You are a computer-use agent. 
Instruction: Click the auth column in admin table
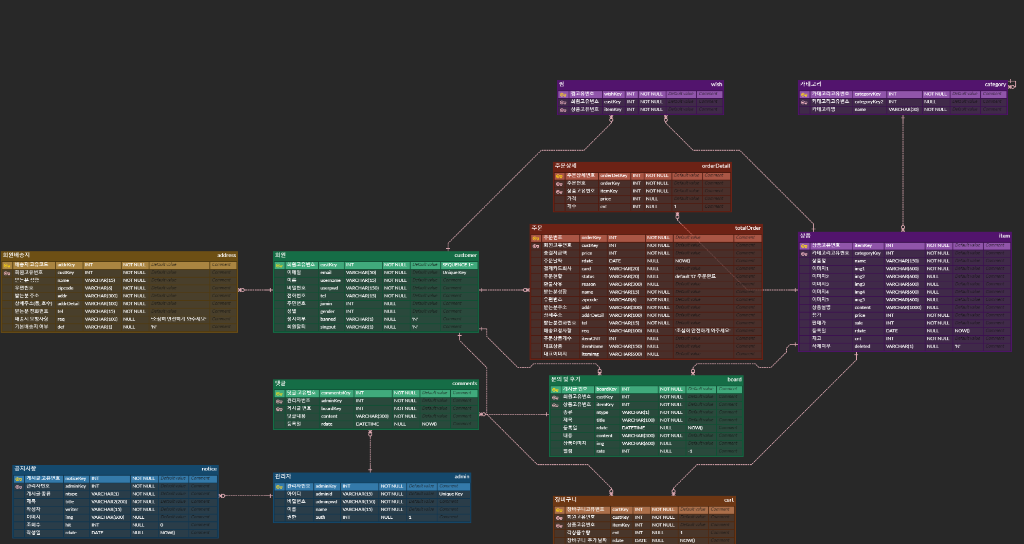click(x=320, y=517)
